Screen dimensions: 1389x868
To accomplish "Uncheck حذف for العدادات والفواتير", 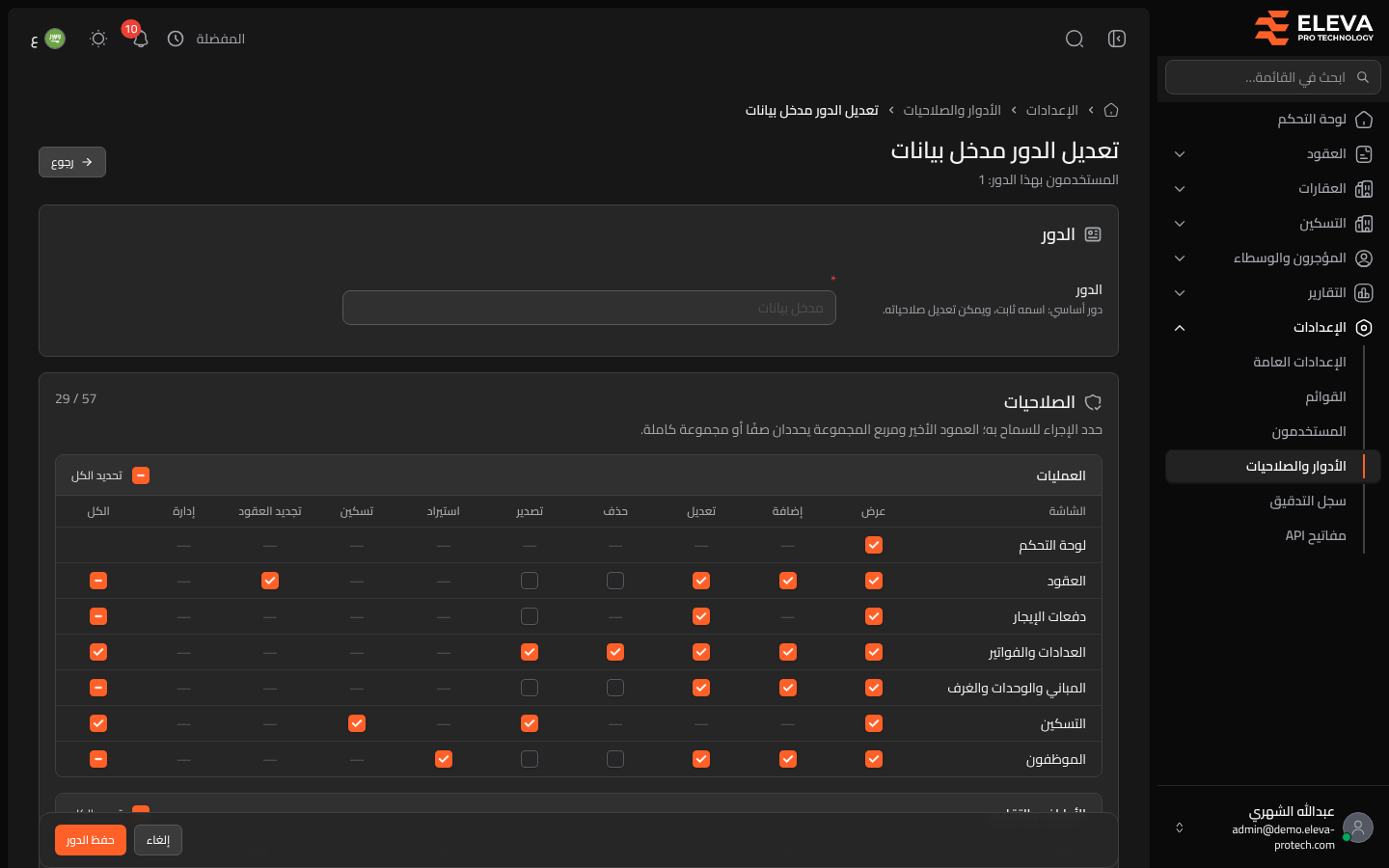I will click(x=615, y=652).
